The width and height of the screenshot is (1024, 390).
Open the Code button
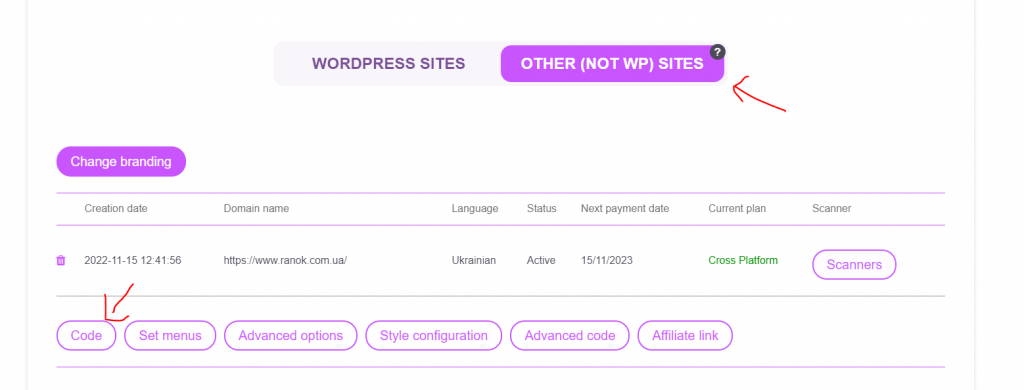coord(86,336)
